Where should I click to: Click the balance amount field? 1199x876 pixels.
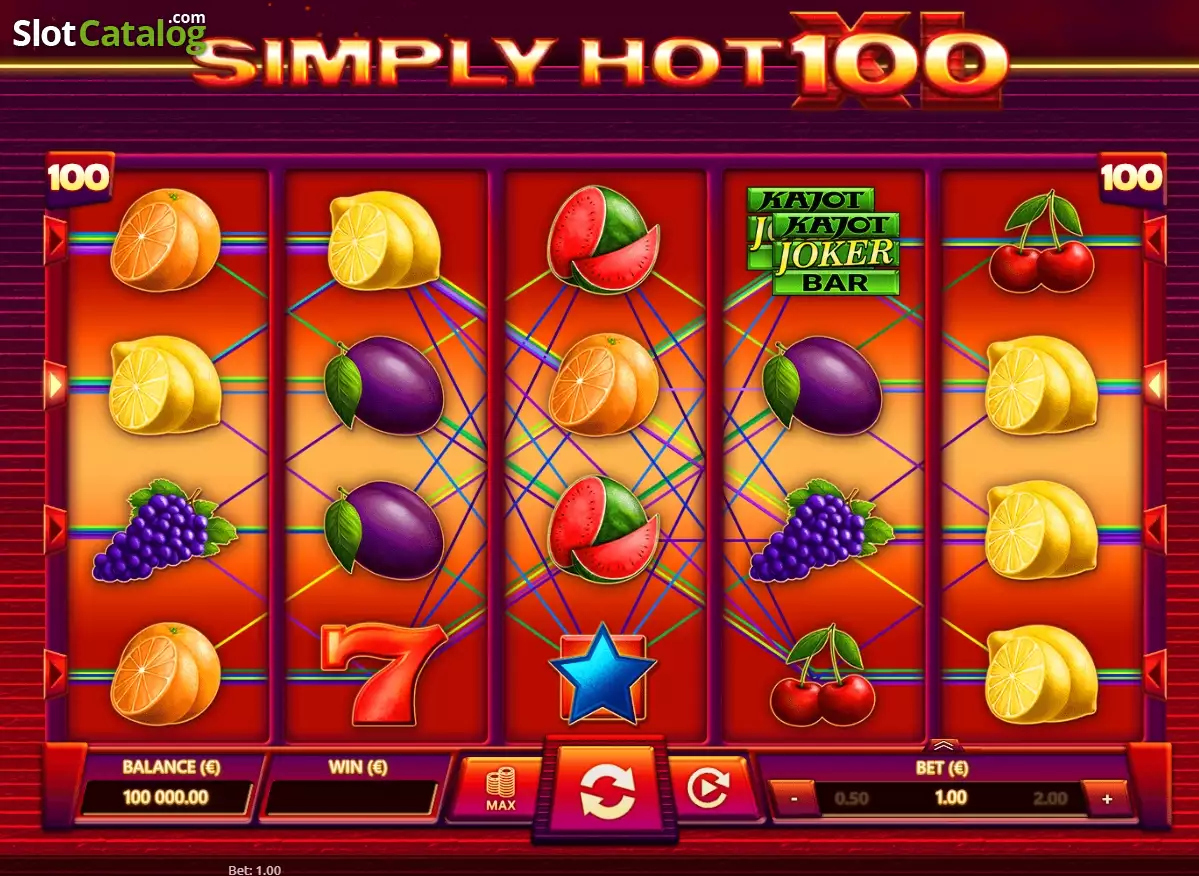pos(166,798)
